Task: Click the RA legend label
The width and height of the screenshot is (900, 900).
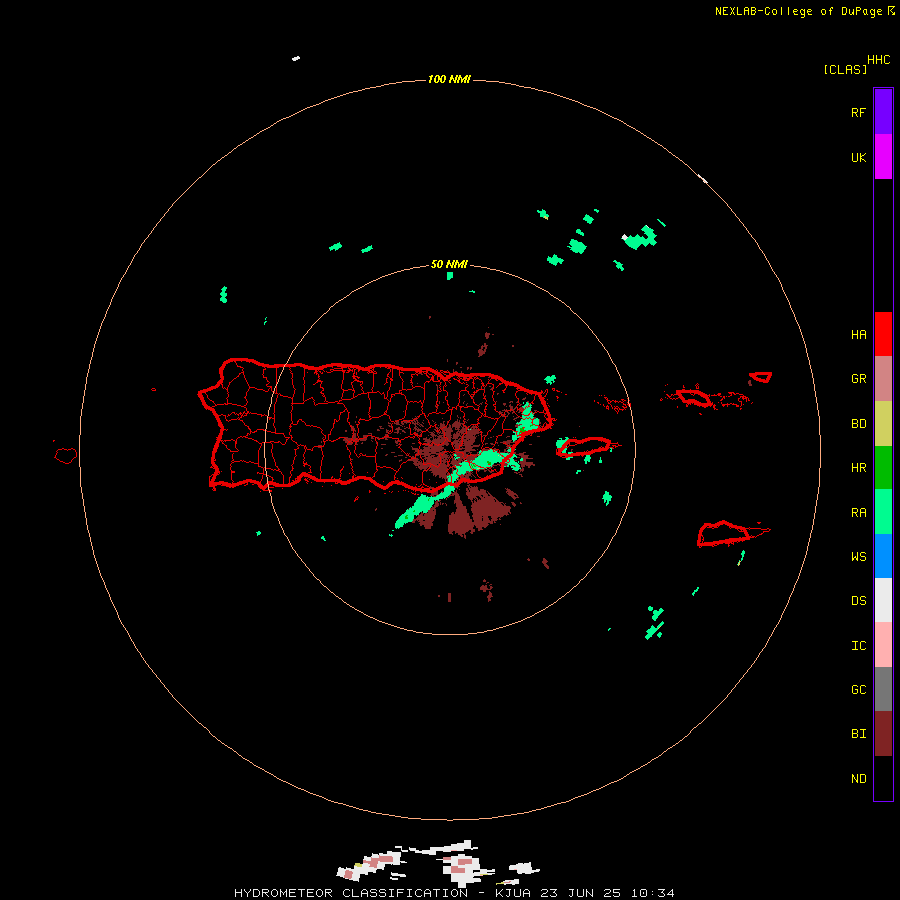Action: [x=858, y=512]
